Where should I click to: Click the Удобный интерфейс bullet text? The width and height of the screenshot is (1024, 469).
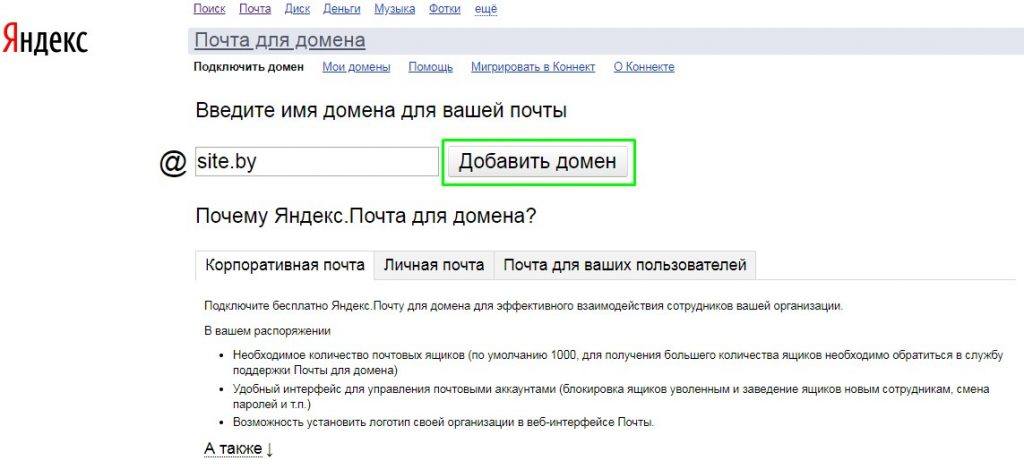coord(611,396)
